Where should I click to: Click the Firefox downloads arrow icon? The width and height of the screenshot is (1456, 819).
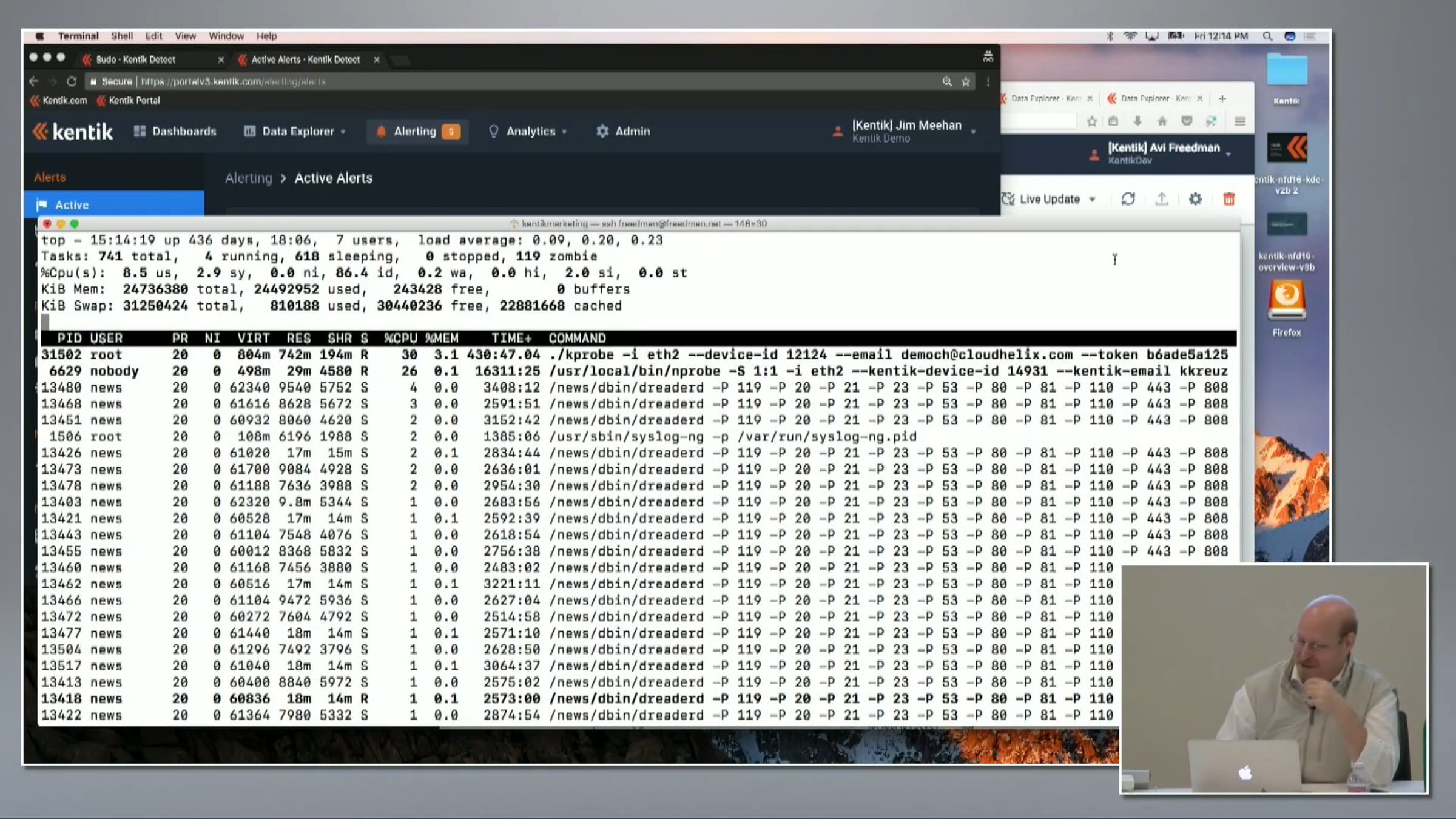tap(1137, 121)
